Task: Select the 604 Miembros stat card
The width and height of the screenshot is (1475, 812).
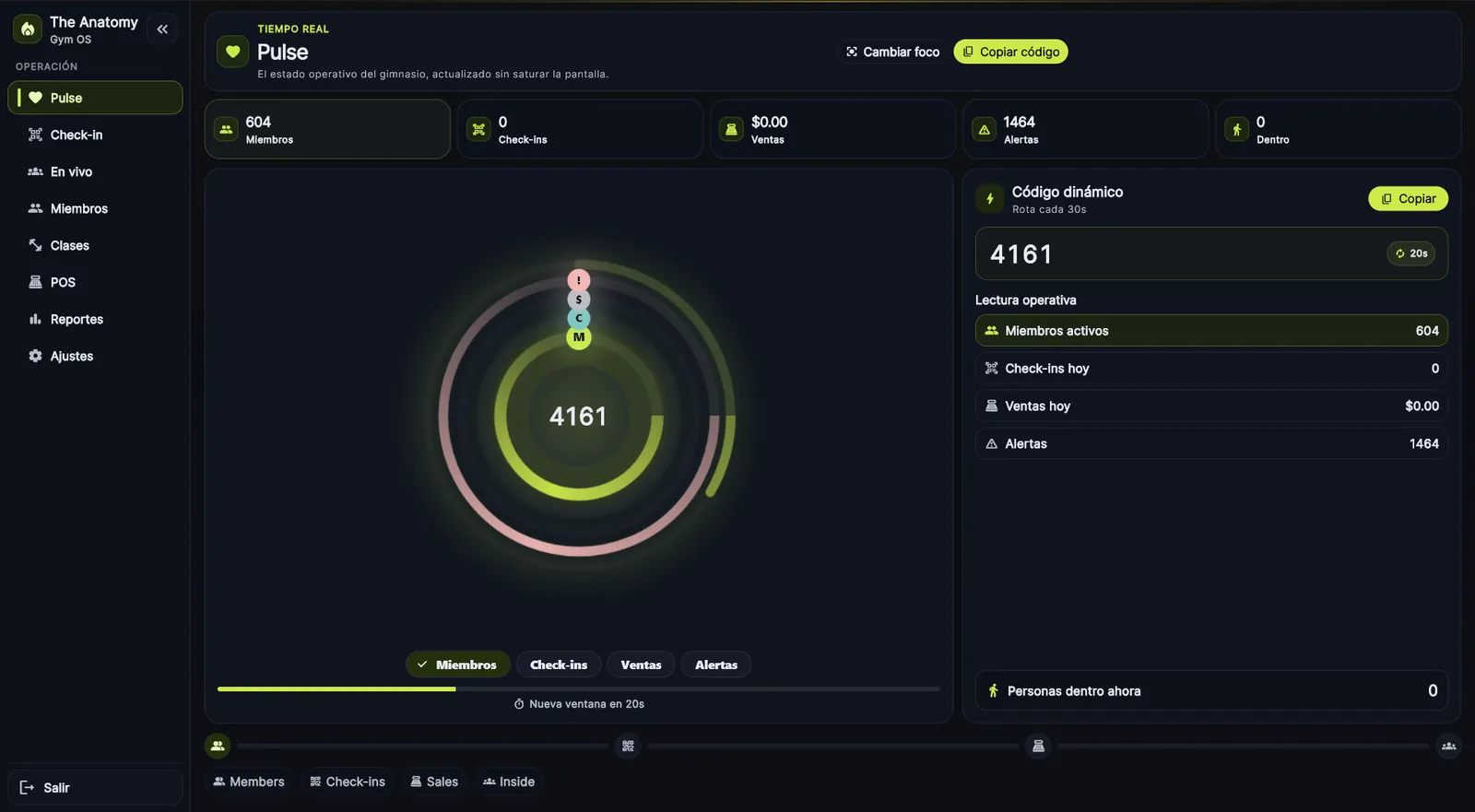Action: click(x=327, y=129)
